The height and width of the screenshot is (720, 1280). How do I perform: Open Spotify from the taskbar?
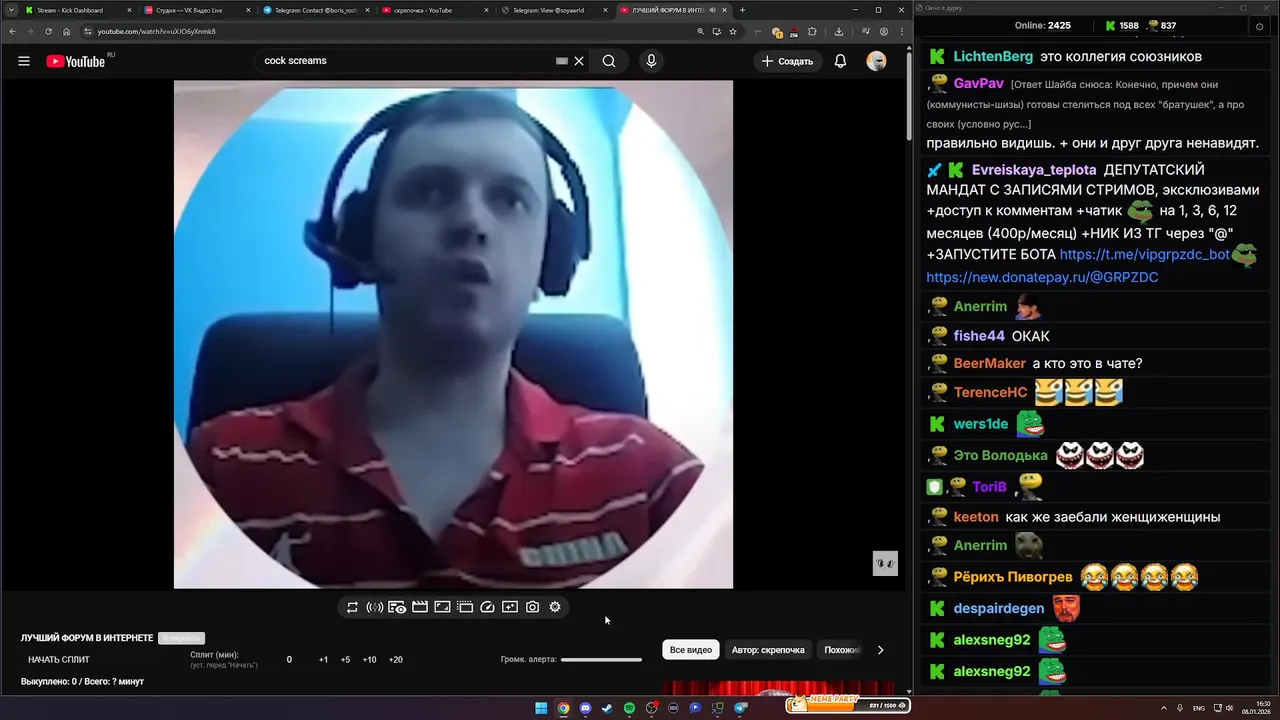pos(629,708)
